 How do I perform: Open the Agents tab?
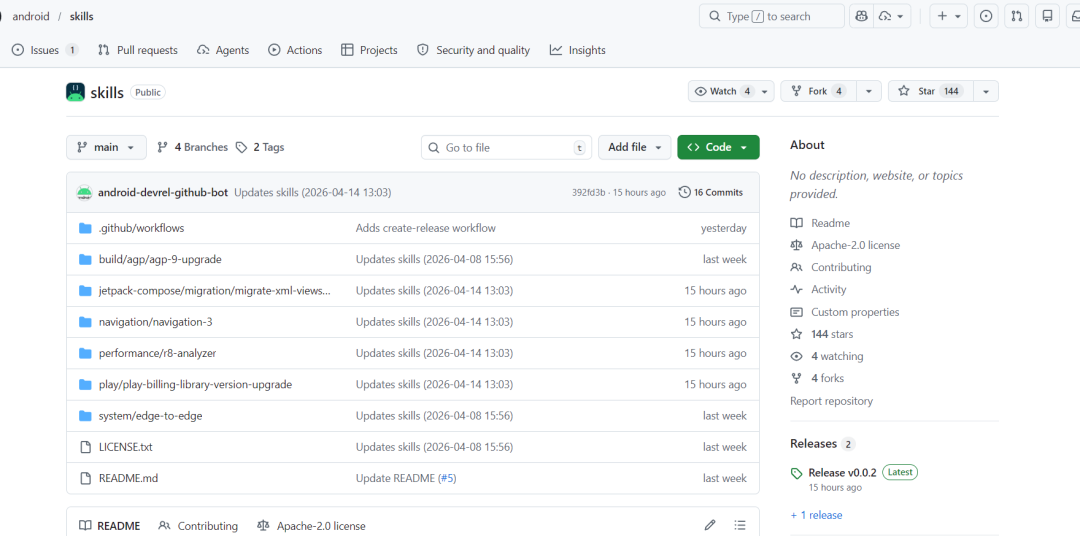coord(223,50)
